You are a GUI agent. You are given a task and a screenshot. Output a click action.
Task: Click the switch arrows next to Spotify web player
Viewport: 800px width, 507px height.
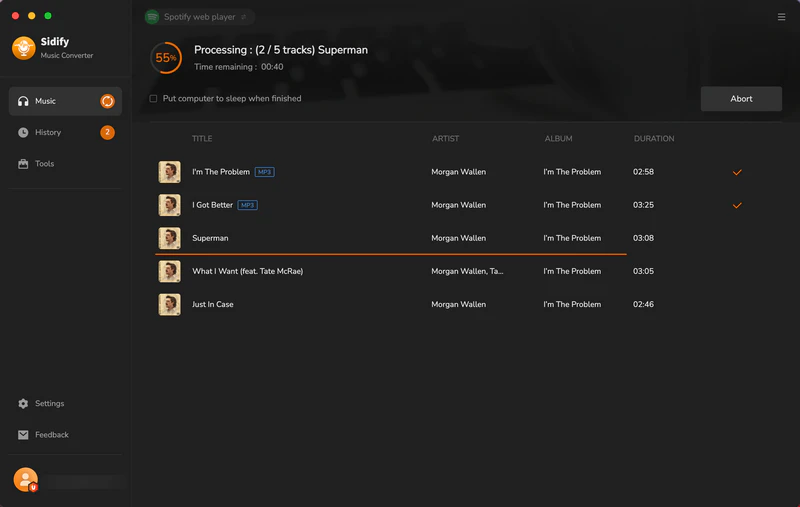pos(244,17)
